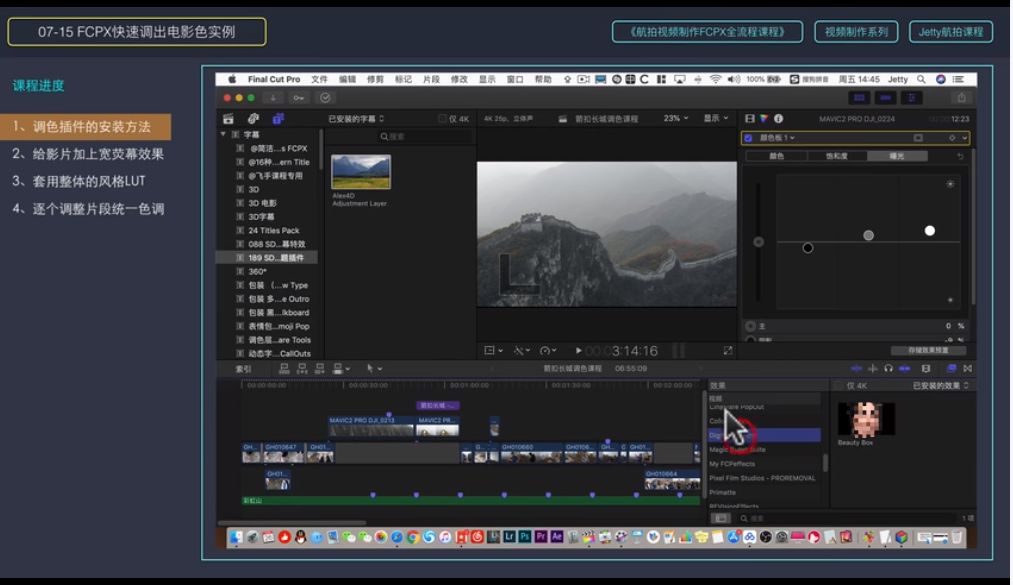Open the enhancement wand dropdown under viewer
This screenshot has width=1013, height=585.
click(x=521, y=351)
